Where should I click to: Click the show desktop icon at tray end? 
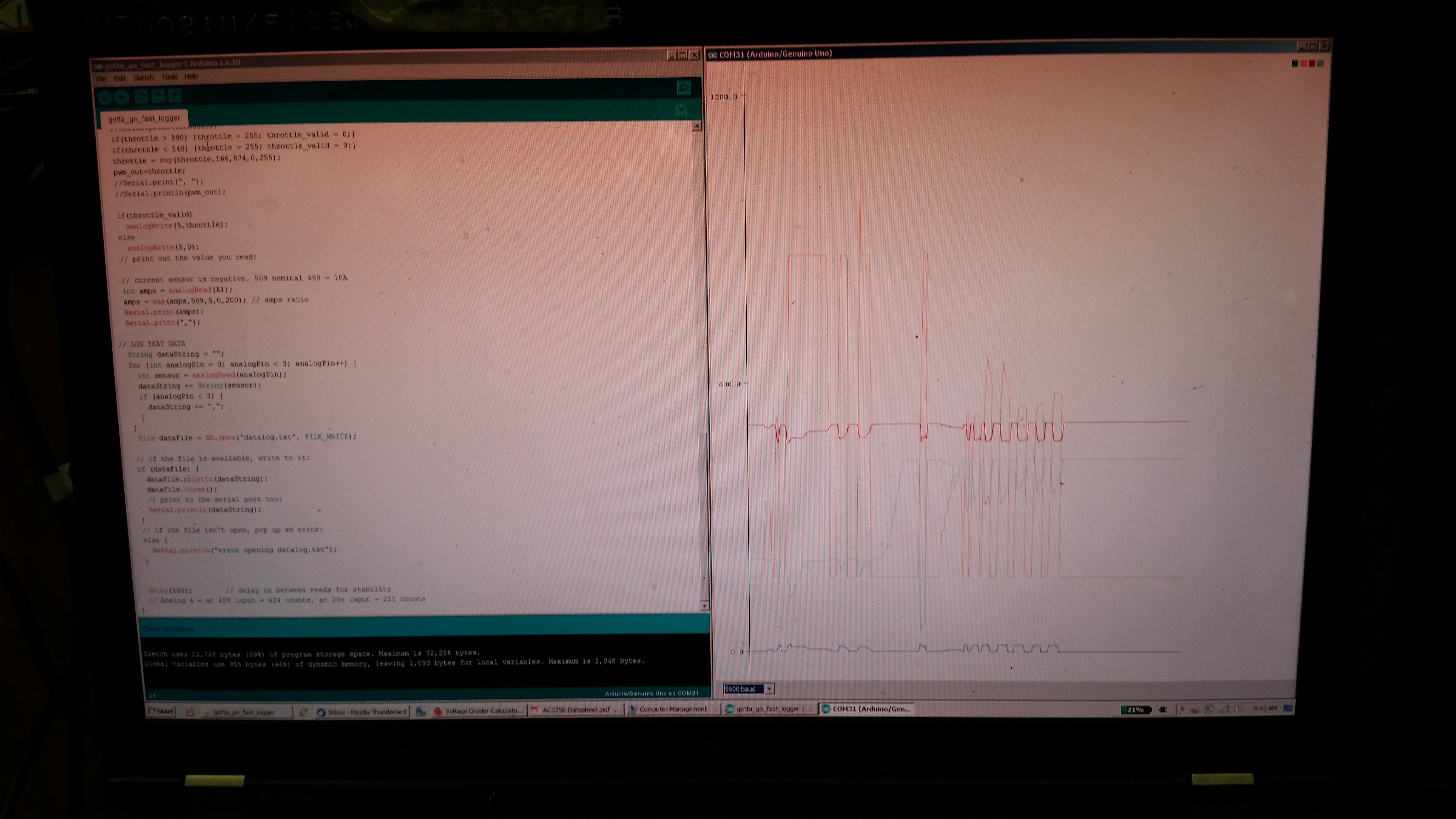coord(1288,708)
